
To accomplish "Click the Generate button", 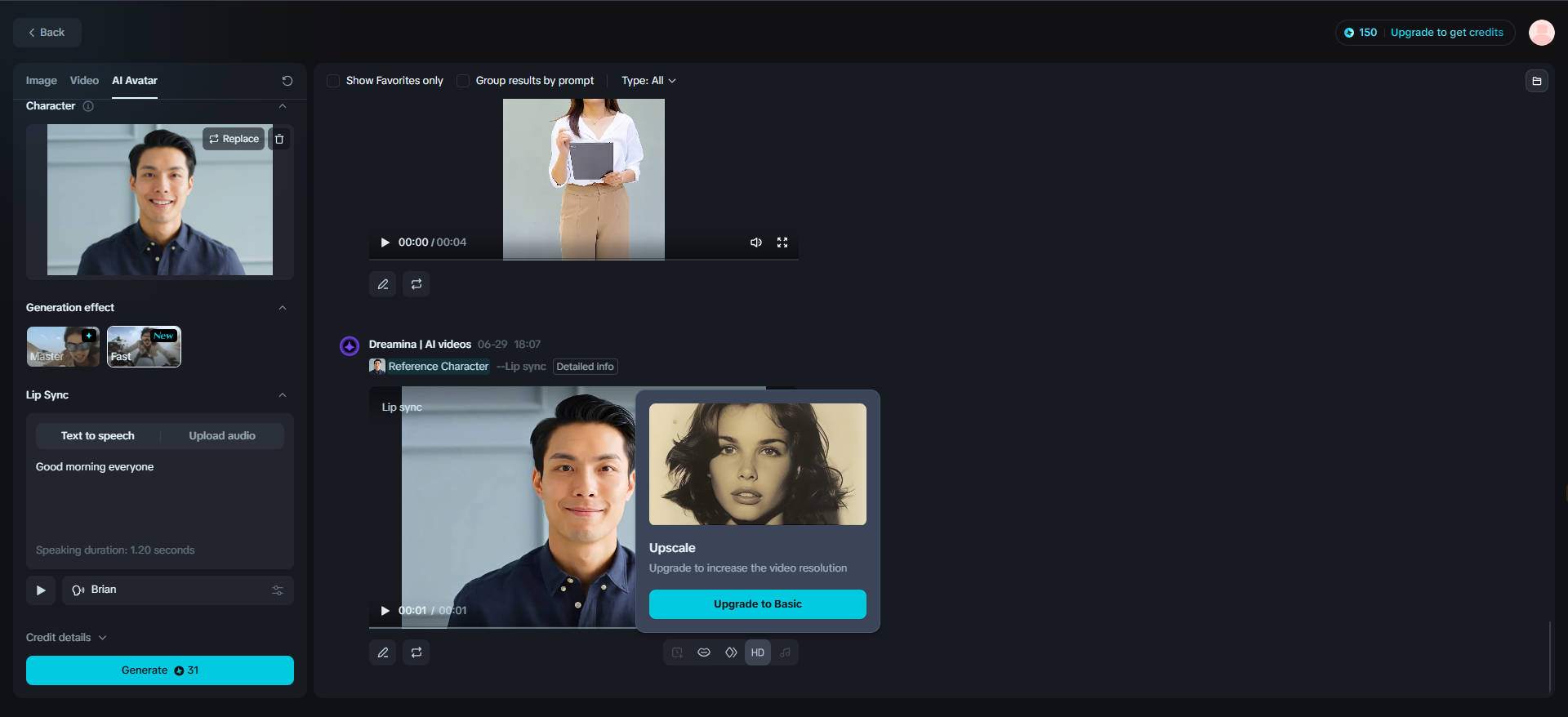I will pyautogui.click(x=160, y=670).
